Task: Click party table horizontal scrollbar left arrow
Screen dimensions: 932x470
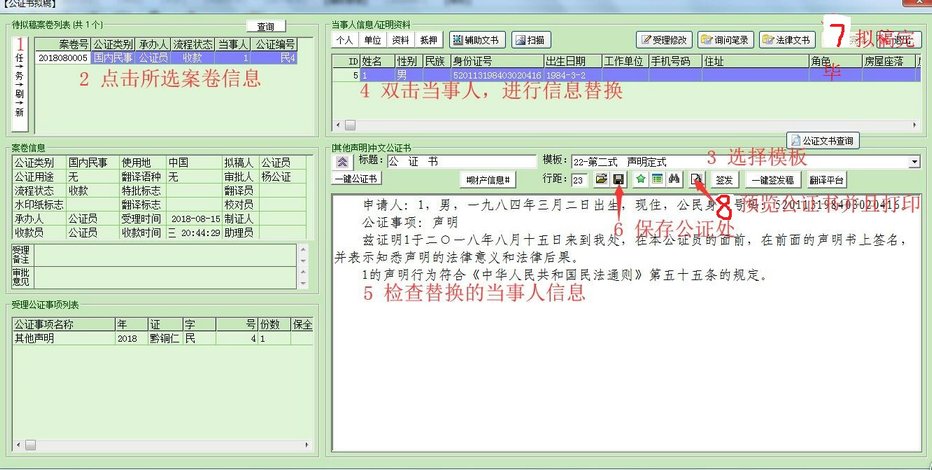Action: tap(339, 125)
